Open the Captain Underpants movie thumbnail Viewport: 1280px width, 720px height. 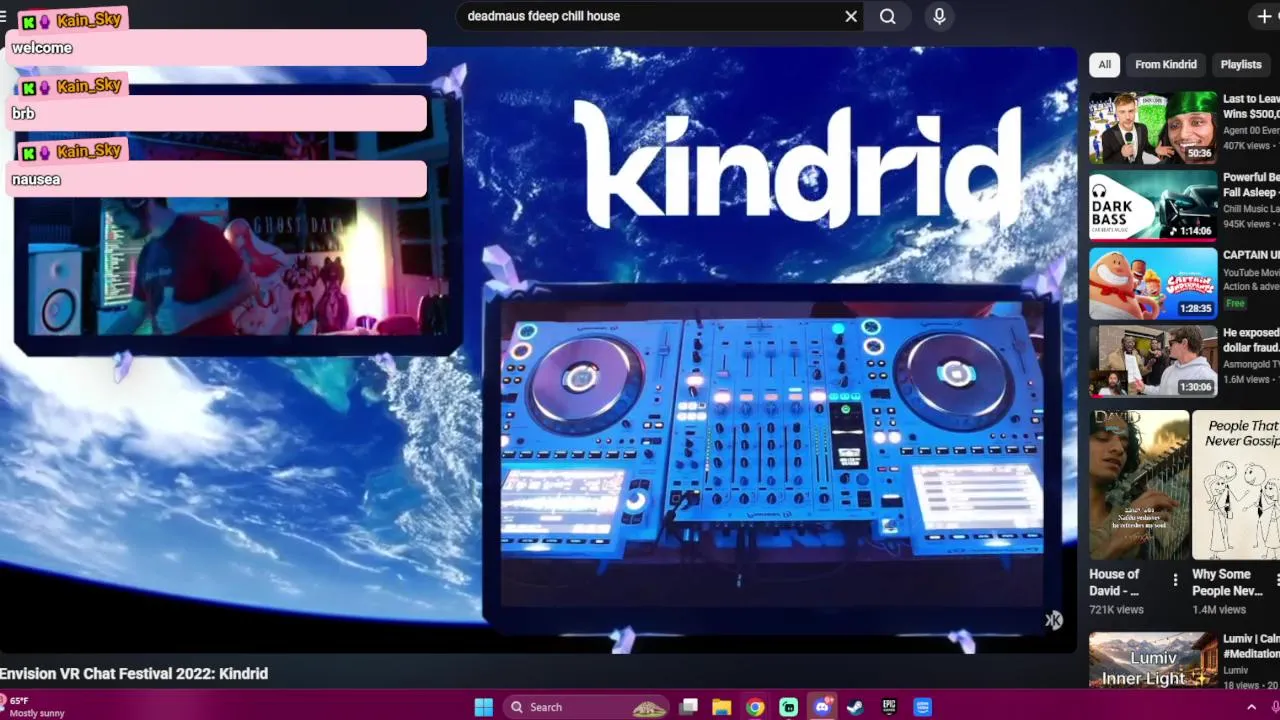[x=1153, y=284]
